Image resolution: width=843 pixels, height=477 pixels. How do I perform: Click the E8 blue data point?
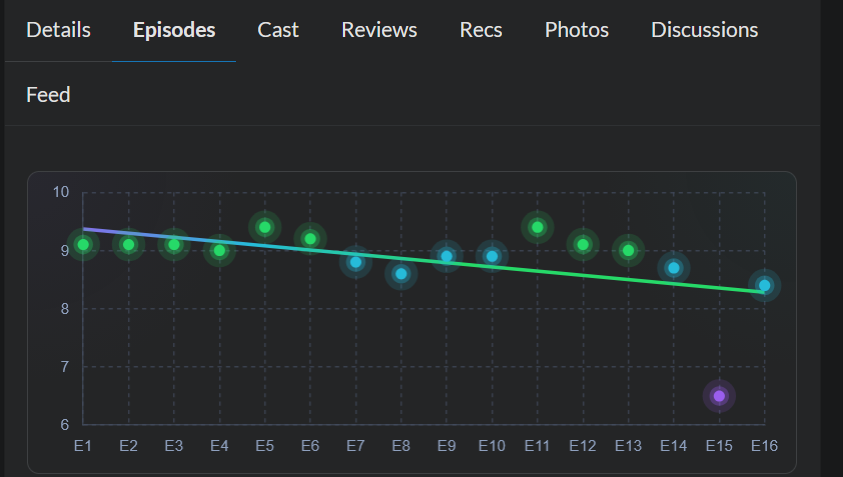[401, 274]
